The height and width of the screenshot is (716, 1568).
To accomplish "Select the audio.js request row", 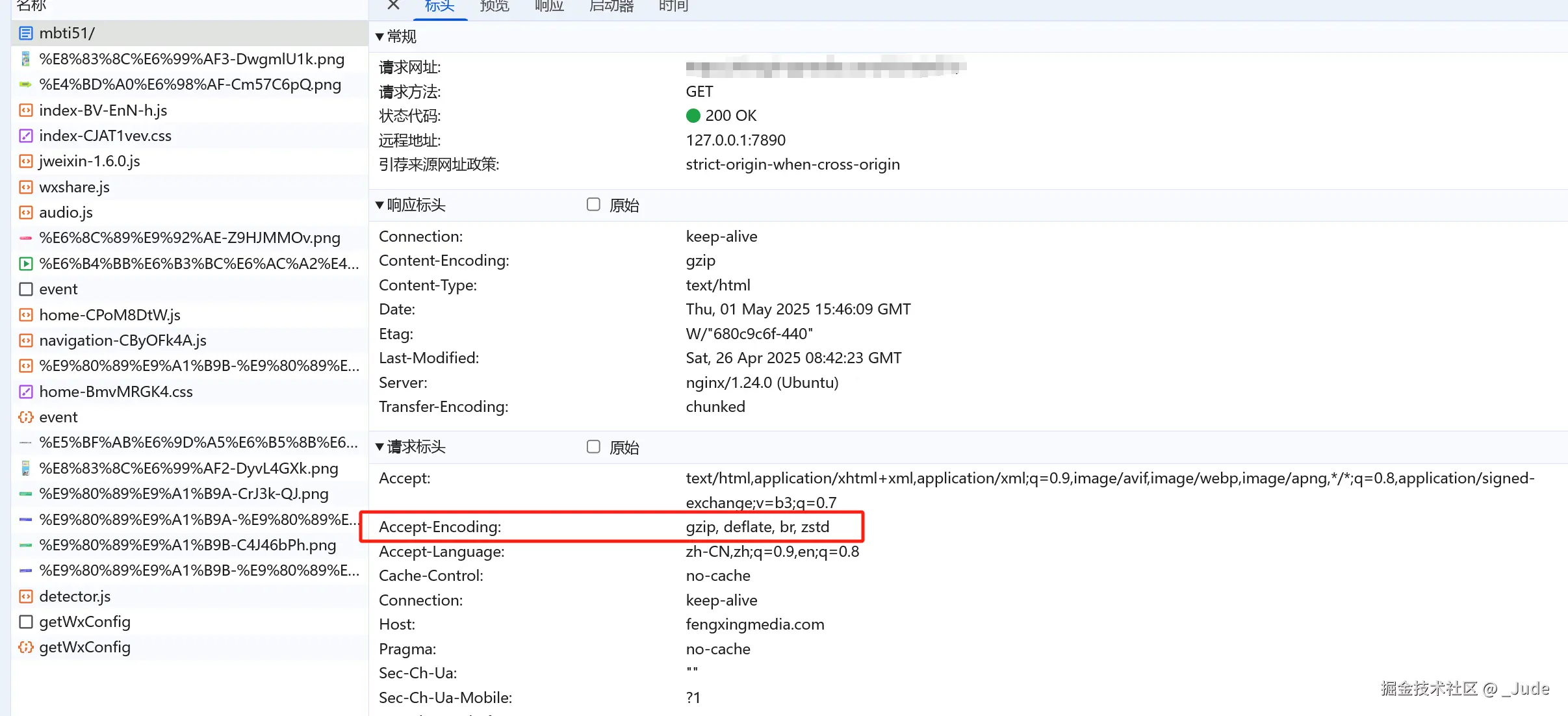I will click(x=66, y=212).
